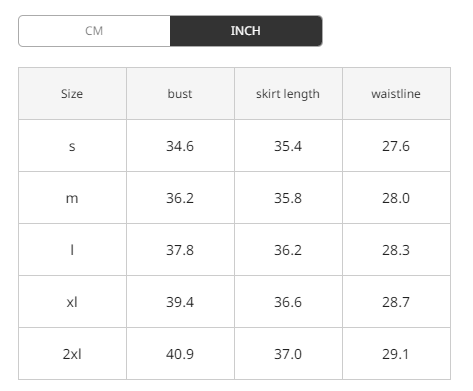Click the waistline column header

click(396, 94)
